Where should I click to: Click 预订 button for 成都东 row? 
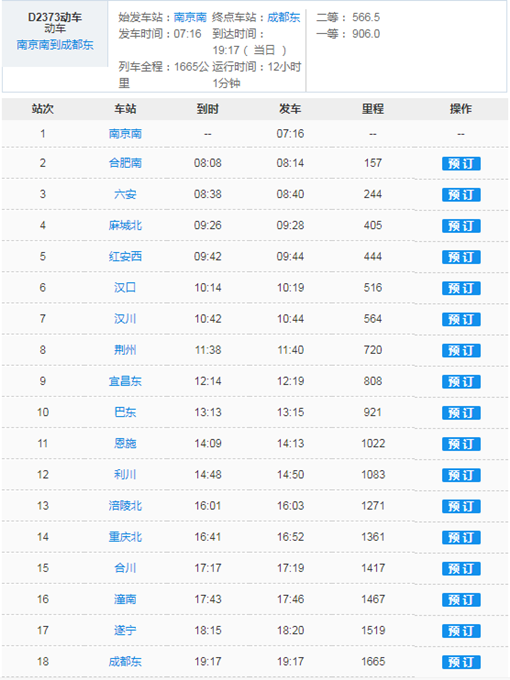click(461, 662)
